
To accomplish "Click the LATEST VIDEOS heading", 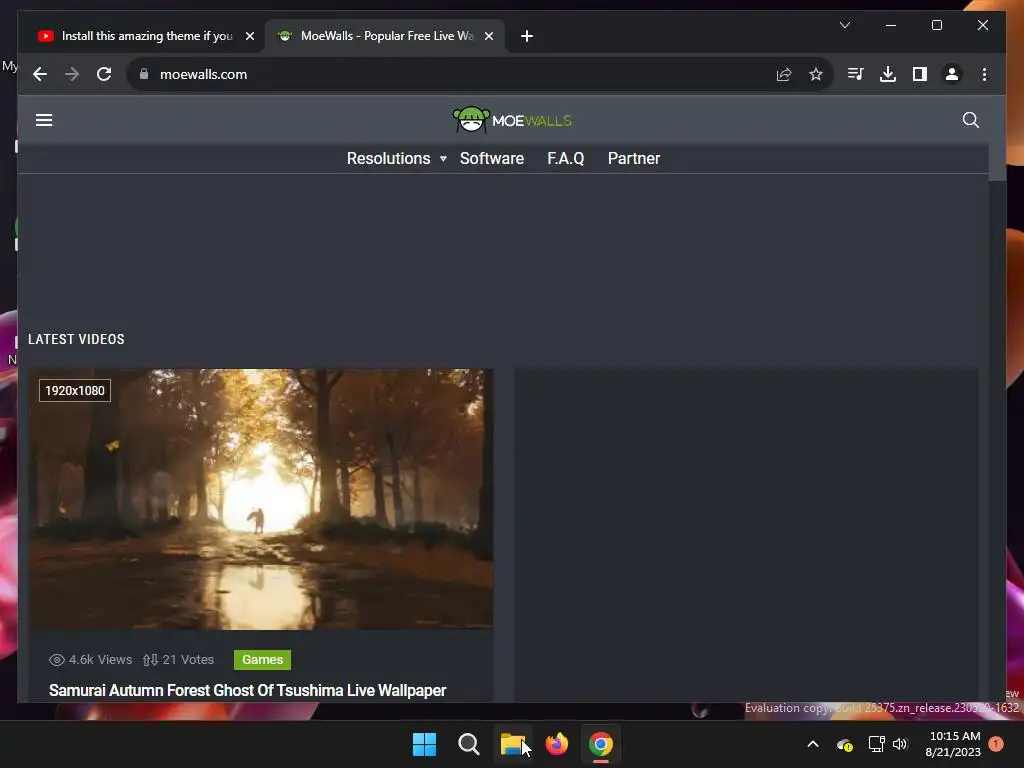I will (x=76, y=340).
